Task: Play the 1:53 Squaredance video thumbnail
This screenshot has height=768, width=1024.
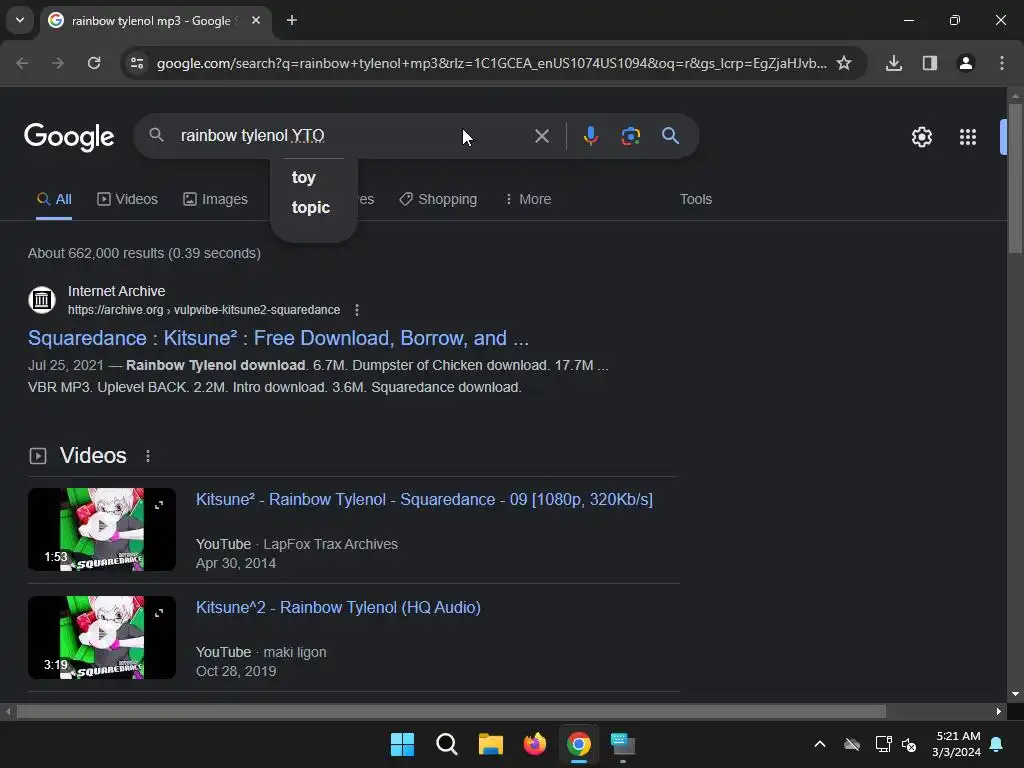Action: click(x=102, y=529)
